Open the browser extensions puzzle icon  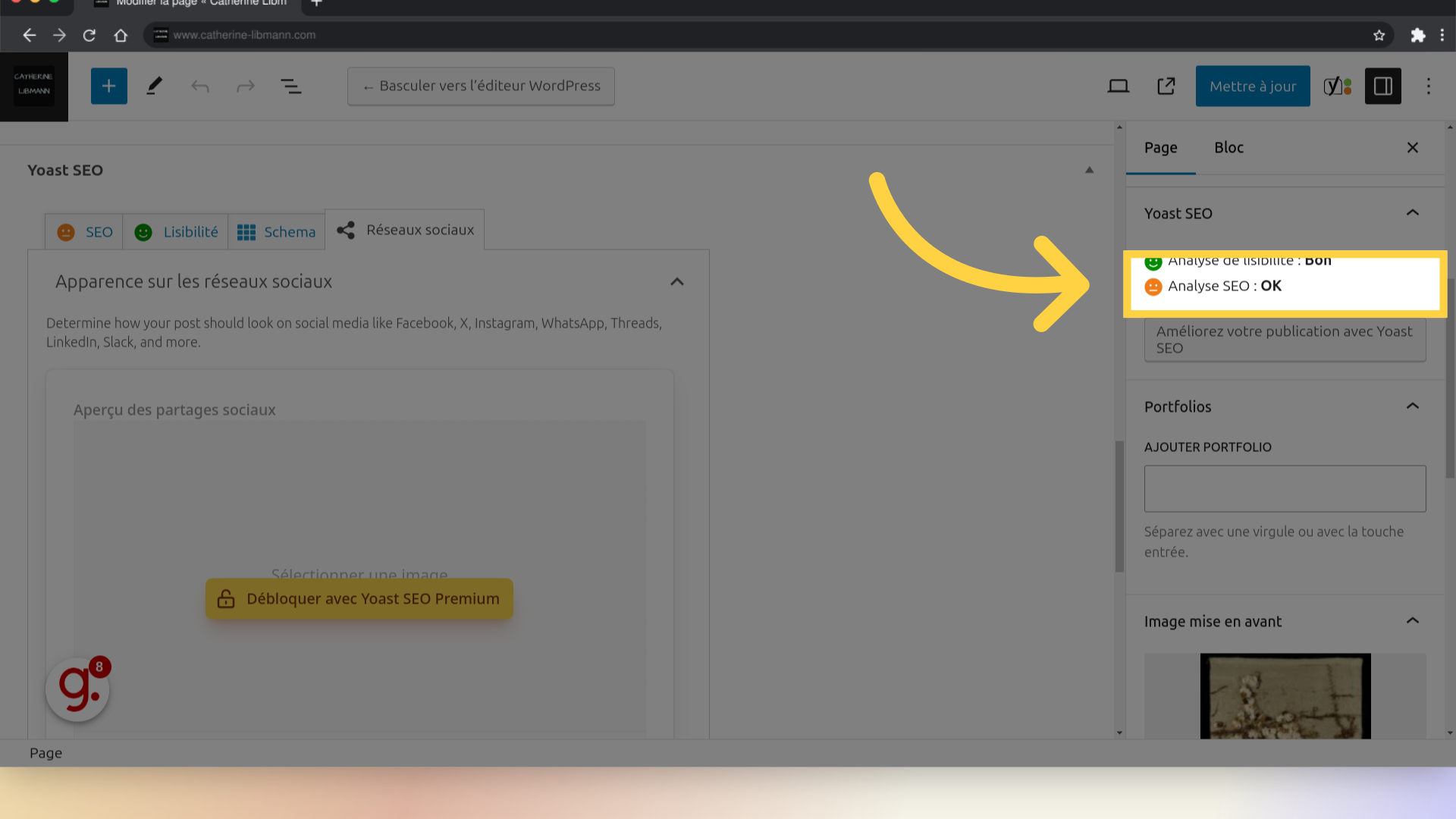pos(1418,35)
